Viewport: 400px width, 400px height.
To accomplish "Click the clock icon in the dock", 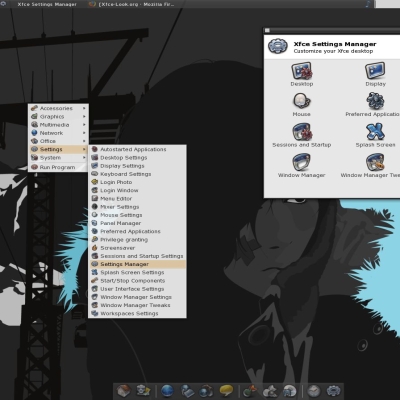I will pyautogui.click(x=314, y=391).
